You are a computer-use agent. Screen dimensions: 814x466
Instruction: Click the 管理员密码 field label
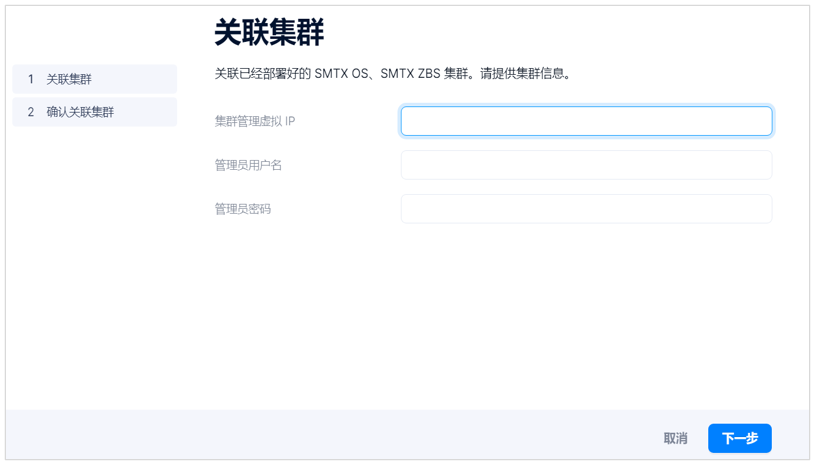[x=243, y=209]
